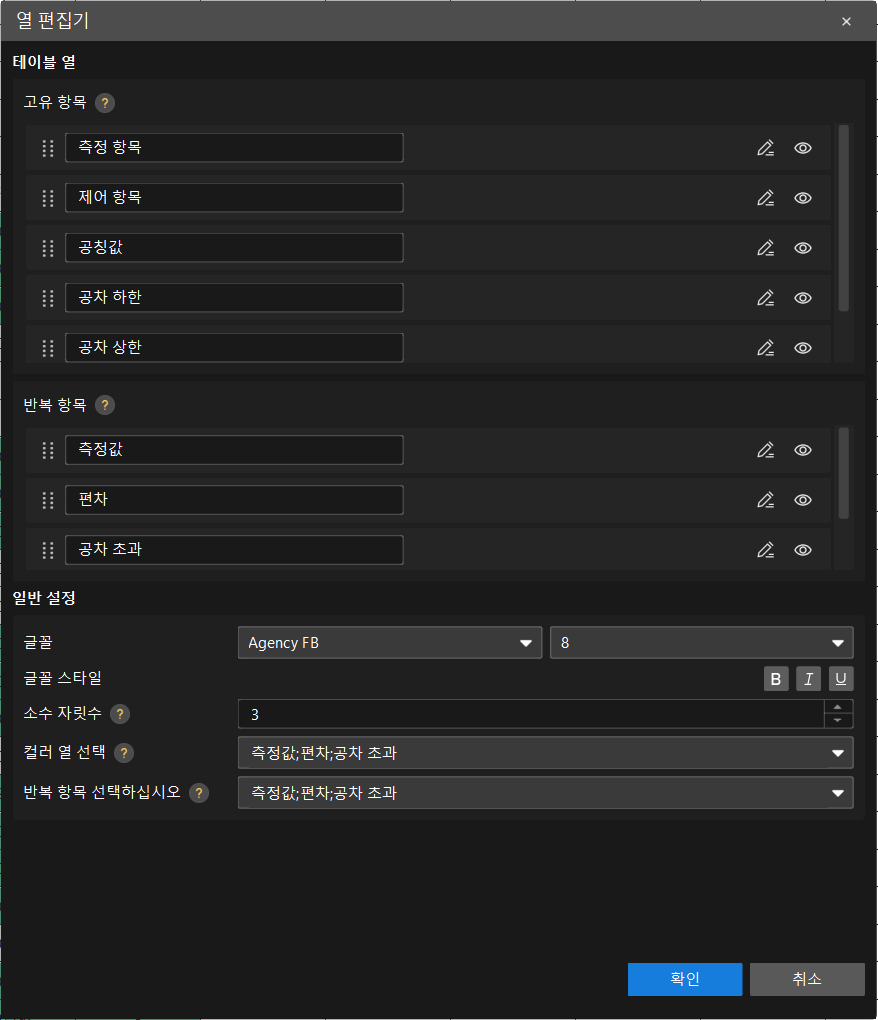878x1020 pixels.
Task: Close the 열 편집기 dialog
Action: [x=846, y=21]
